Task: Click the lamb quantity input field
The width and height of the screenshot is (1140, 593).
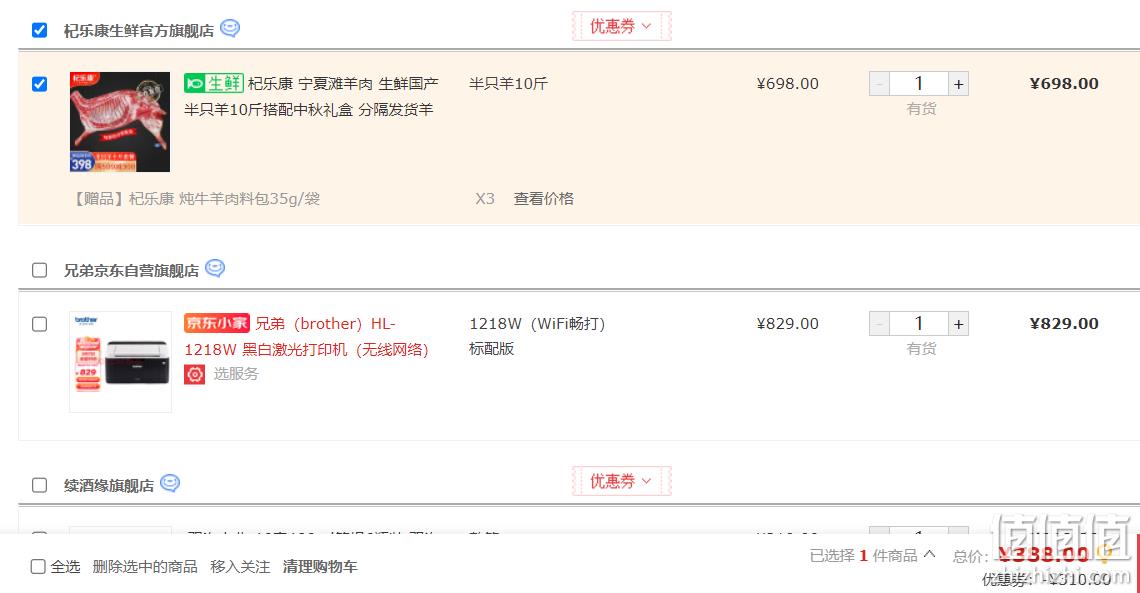Action: click(919, 84)
